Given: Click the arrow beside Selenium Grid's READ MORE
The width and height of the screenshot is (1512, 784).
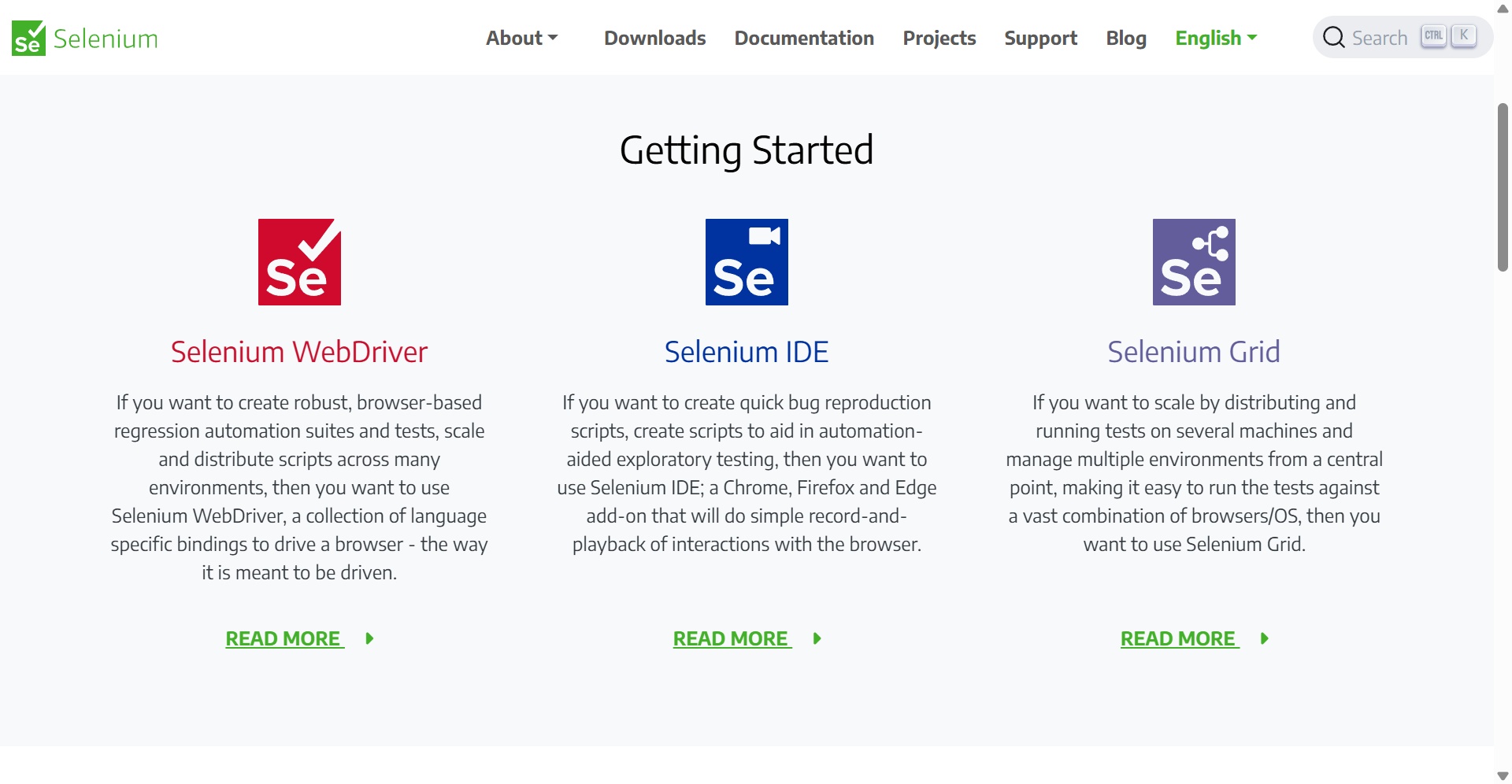Looking at the screenshot, I should [1264, 638].
